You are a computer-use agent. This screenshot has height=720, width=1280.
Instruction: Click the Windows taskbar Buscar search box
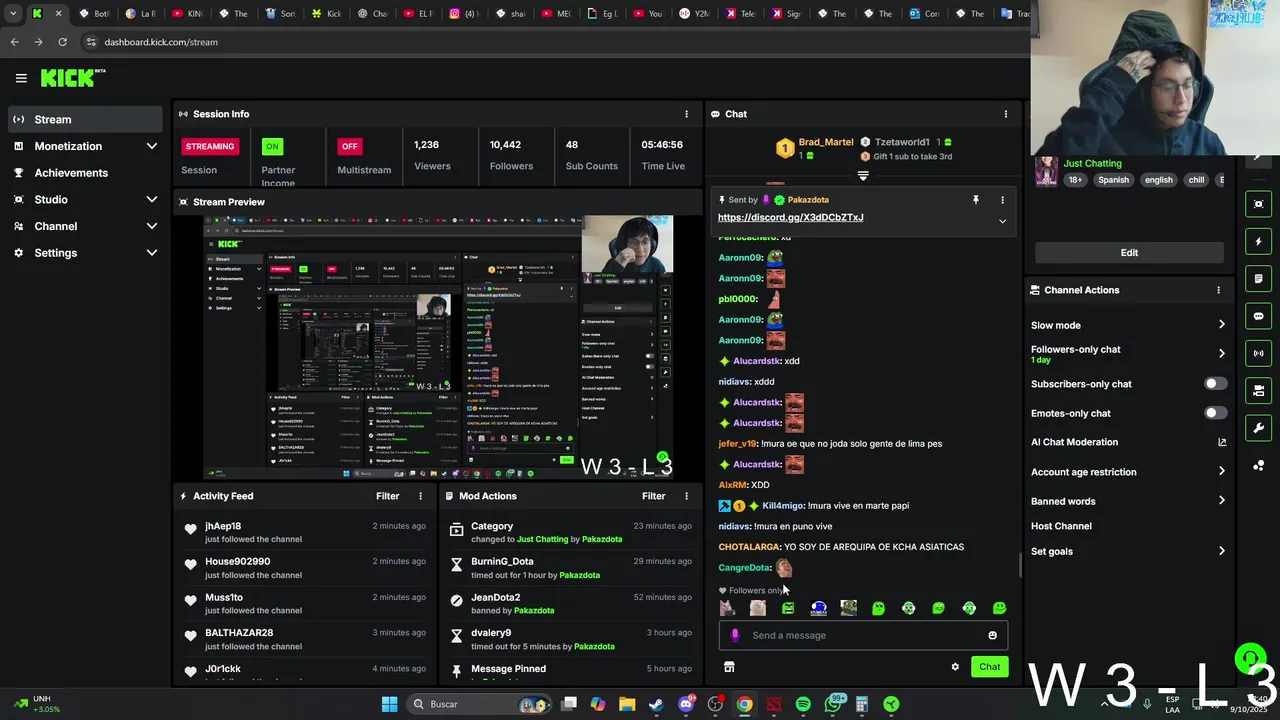pos(480,704)
